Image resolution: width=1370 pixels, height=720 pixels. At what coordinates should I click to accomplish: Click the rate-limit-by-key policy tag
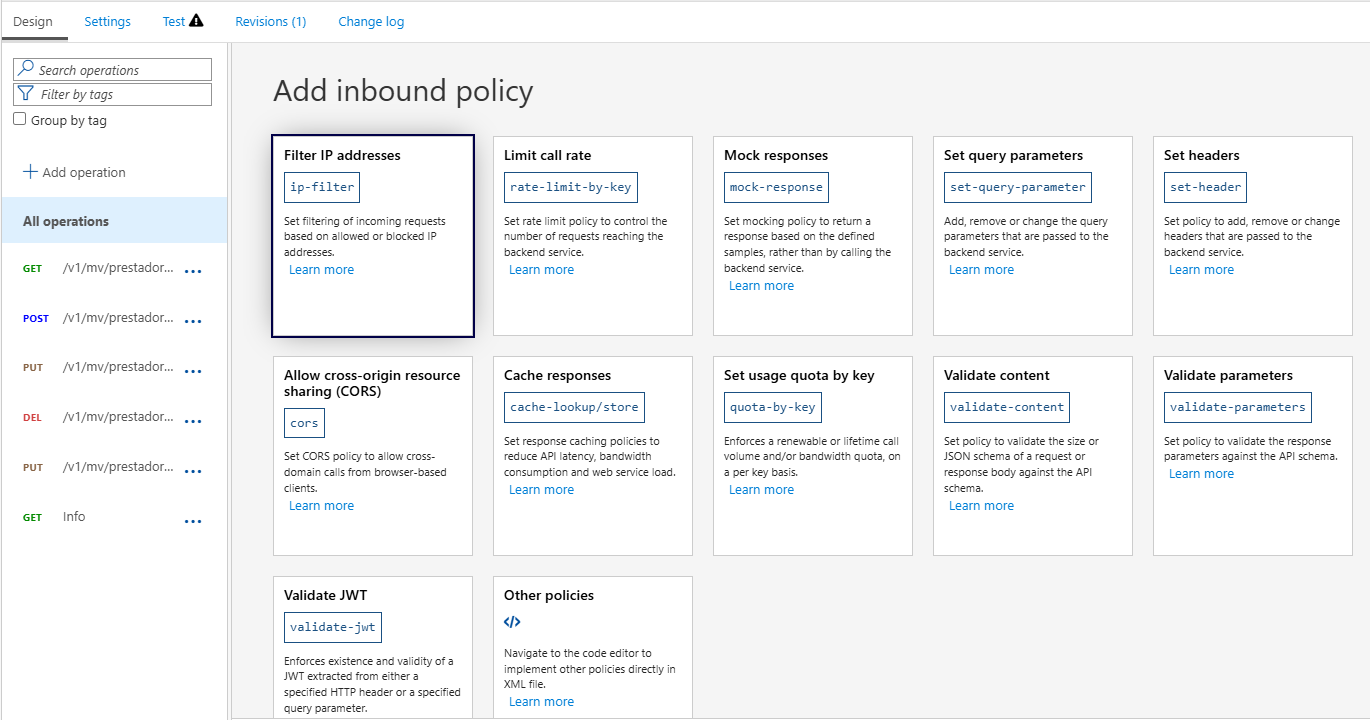pyautogui.click(x=571, y=187)
